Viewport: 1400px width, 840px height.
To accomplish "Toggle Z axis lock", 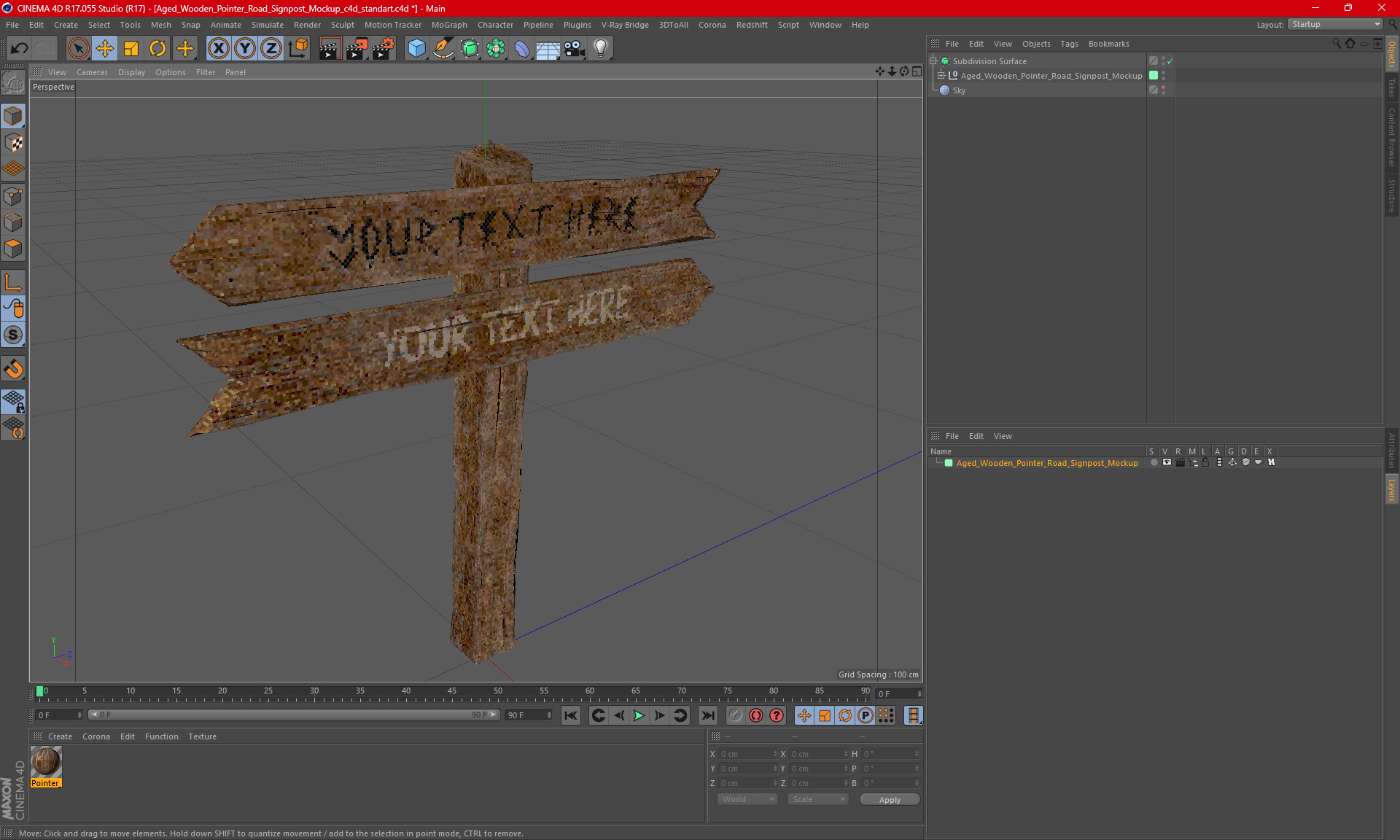I will click(x=271, y=48).
